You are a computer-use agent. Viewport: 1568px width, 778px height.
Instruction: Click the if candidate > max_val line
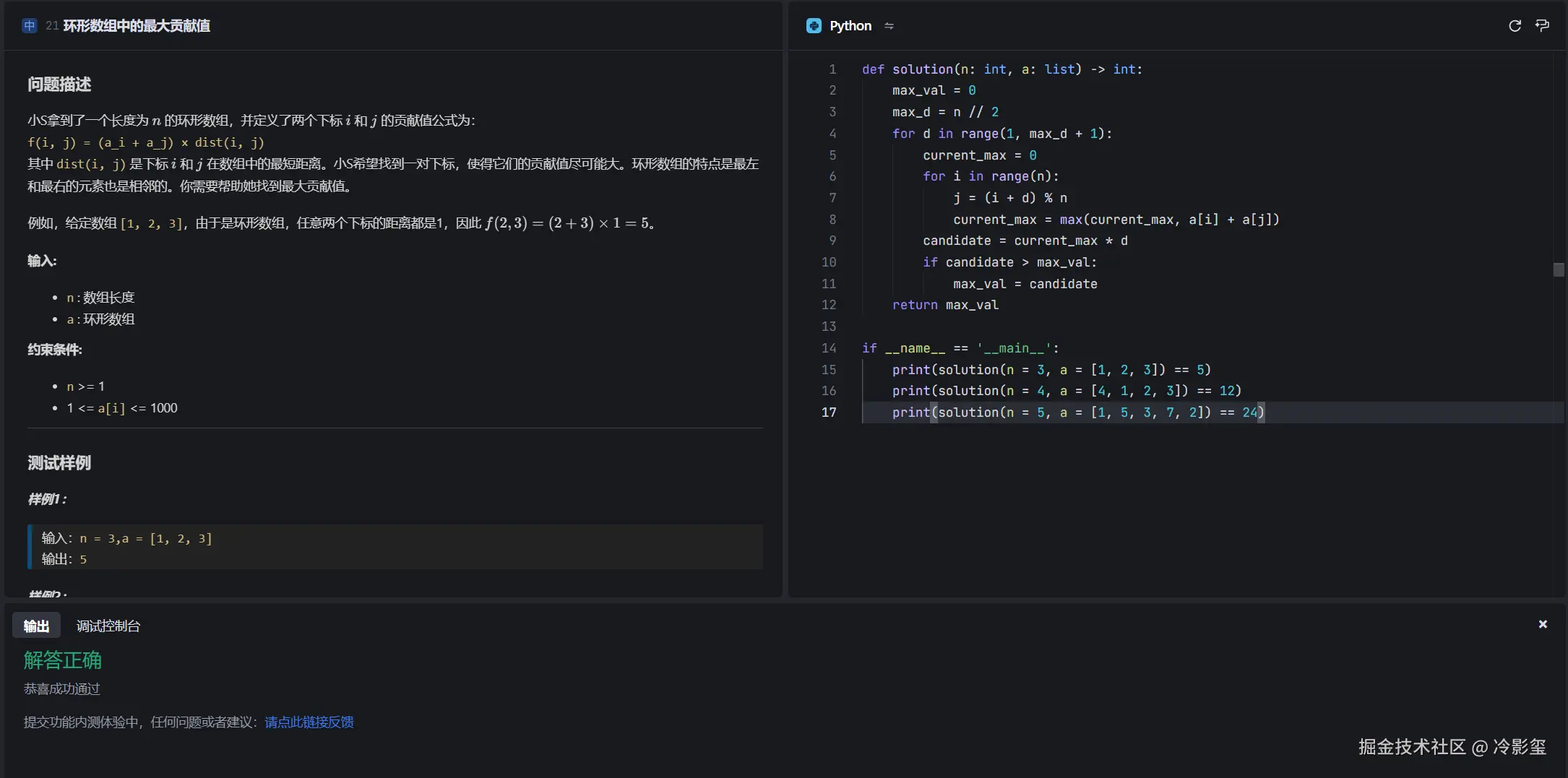[1010, 262]
